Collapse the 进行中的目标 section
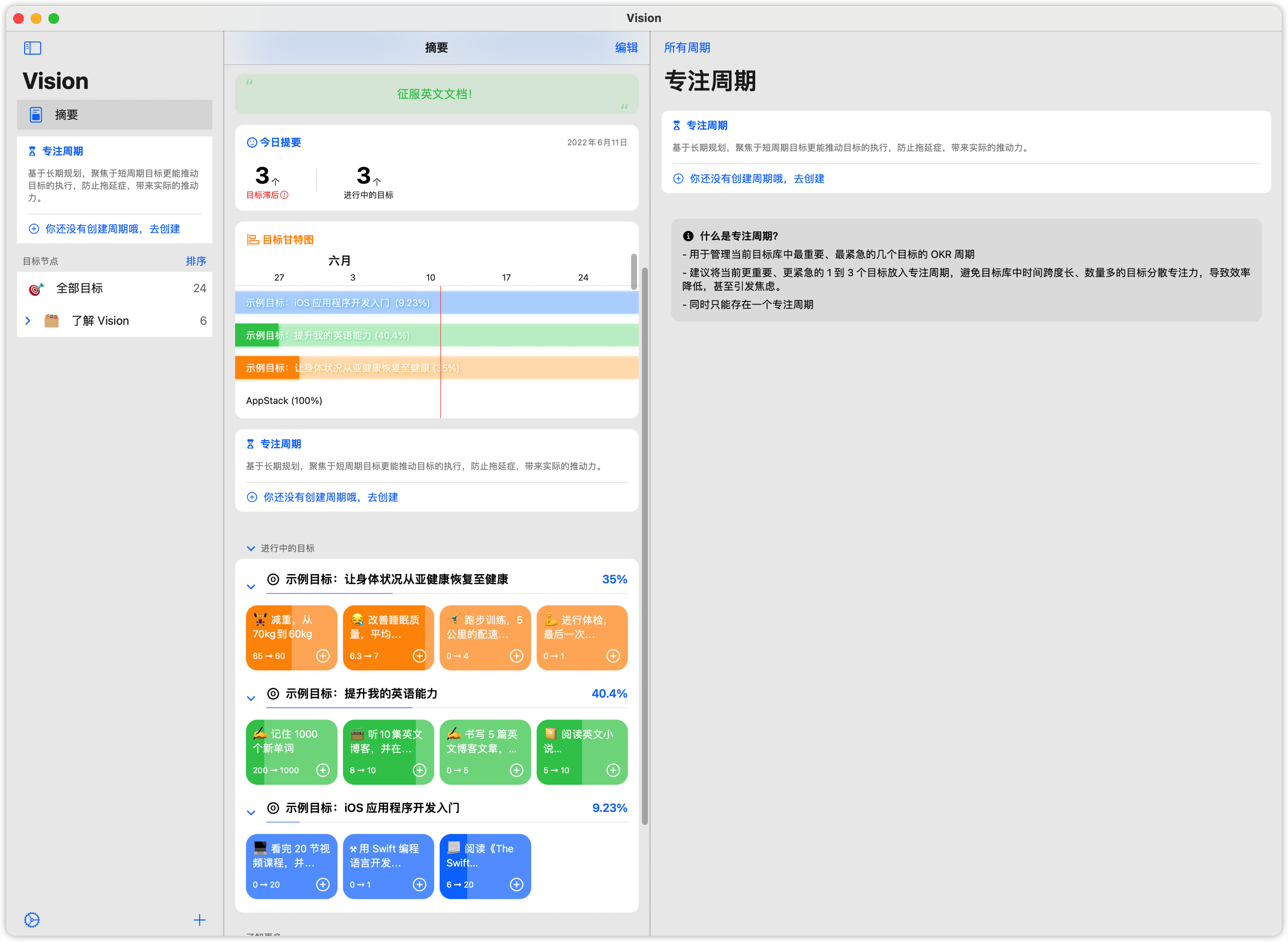The height and width of the screenshot is (942, 1288). click(x=251, y=549)
